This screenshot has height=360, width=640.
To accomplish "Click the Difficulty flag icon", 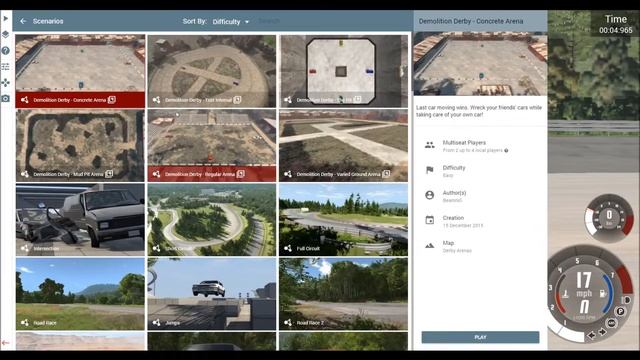I will tap(429, 170).
